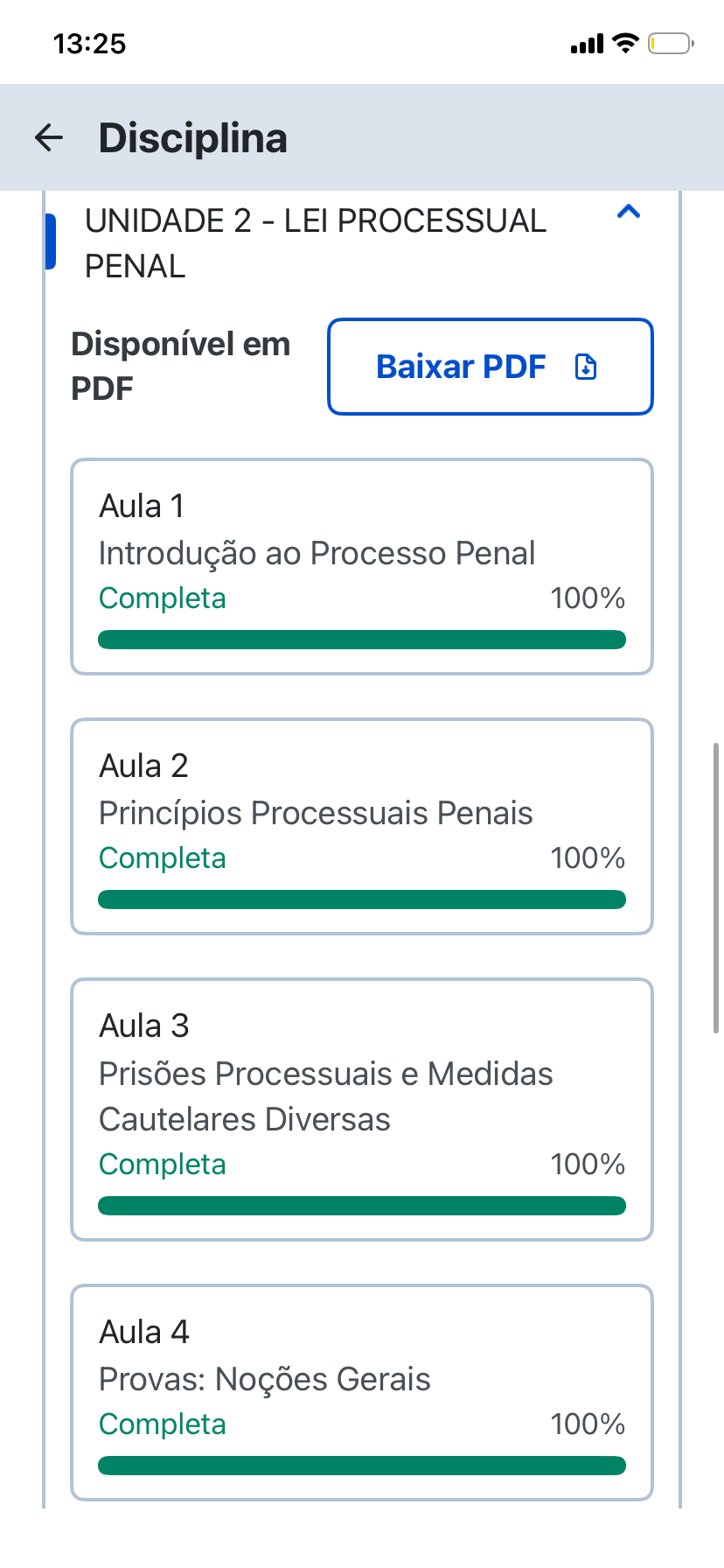Click the Aula 2 progress bar

point(362,899)
